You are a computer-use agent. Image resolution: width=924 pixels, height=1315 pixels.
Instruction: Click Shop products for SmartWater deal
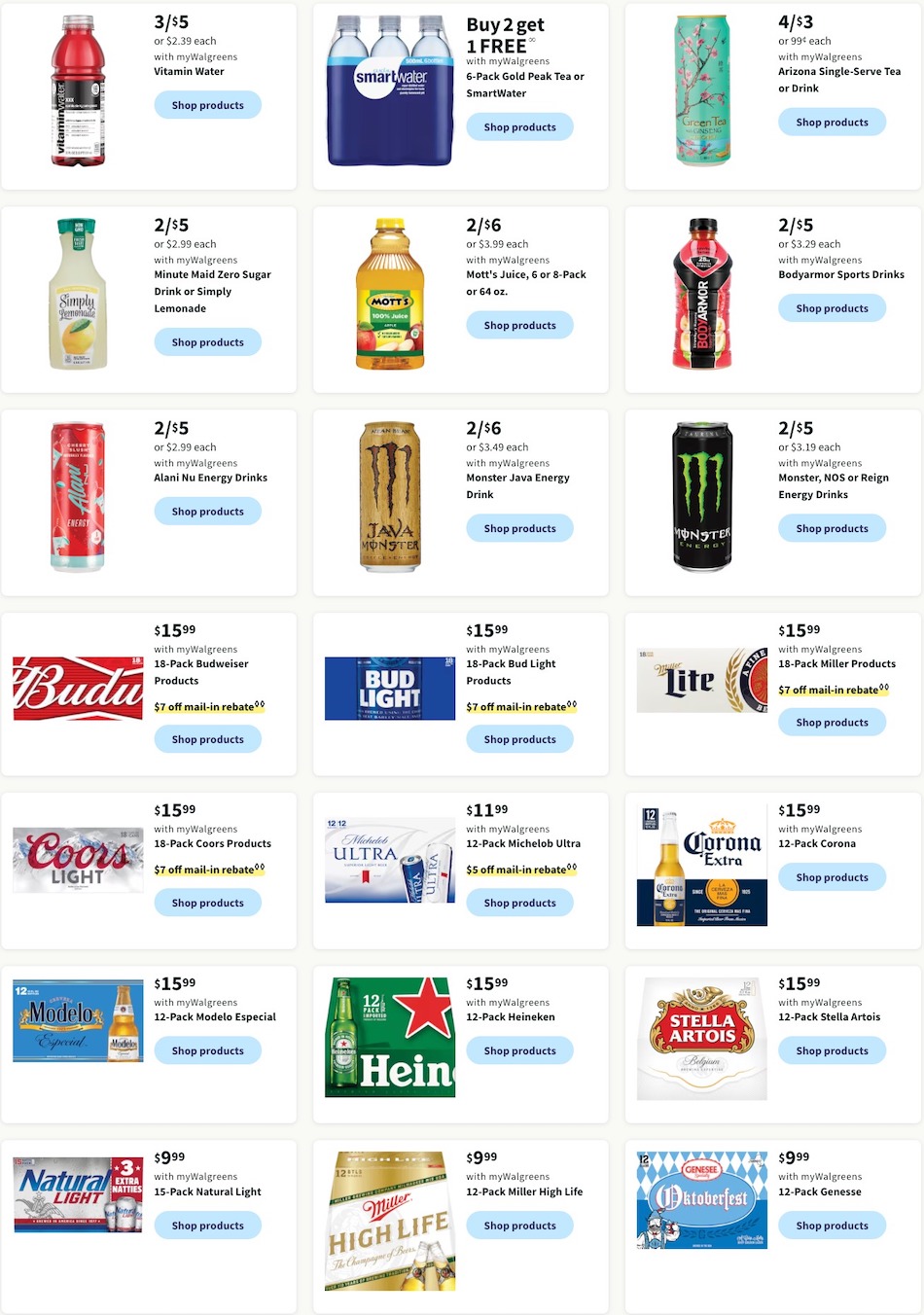click(519, 126)
